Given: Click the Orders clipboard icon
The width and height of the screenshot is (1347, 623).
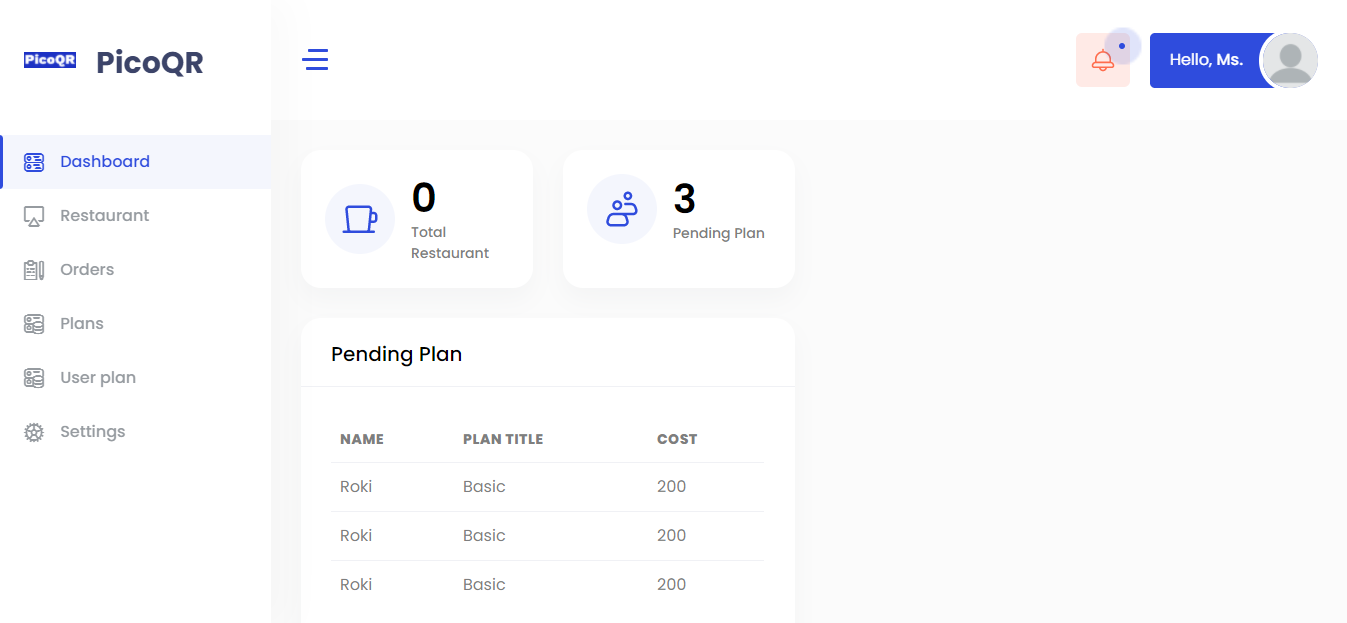Looking at the screenshot, I should coord(34,270).
